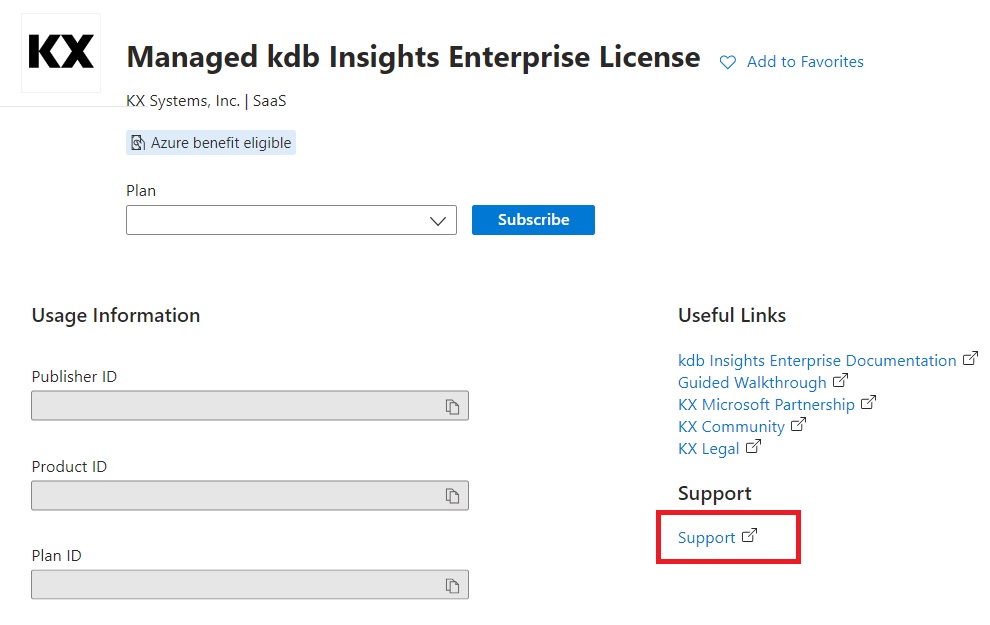Click external-link icon beside KX Community

(x=797, y=425)
